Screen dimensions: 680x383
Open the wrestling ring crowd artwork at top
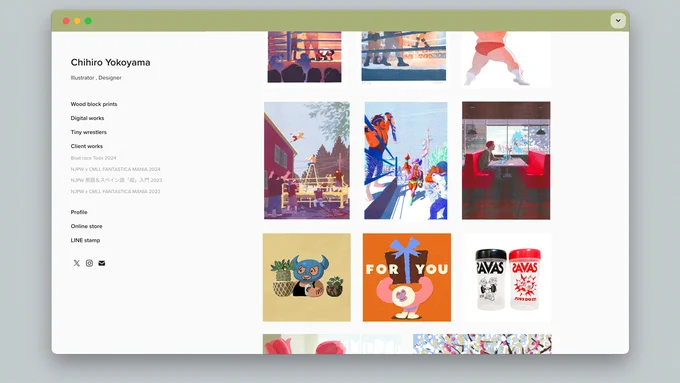(x=304, y=57)
